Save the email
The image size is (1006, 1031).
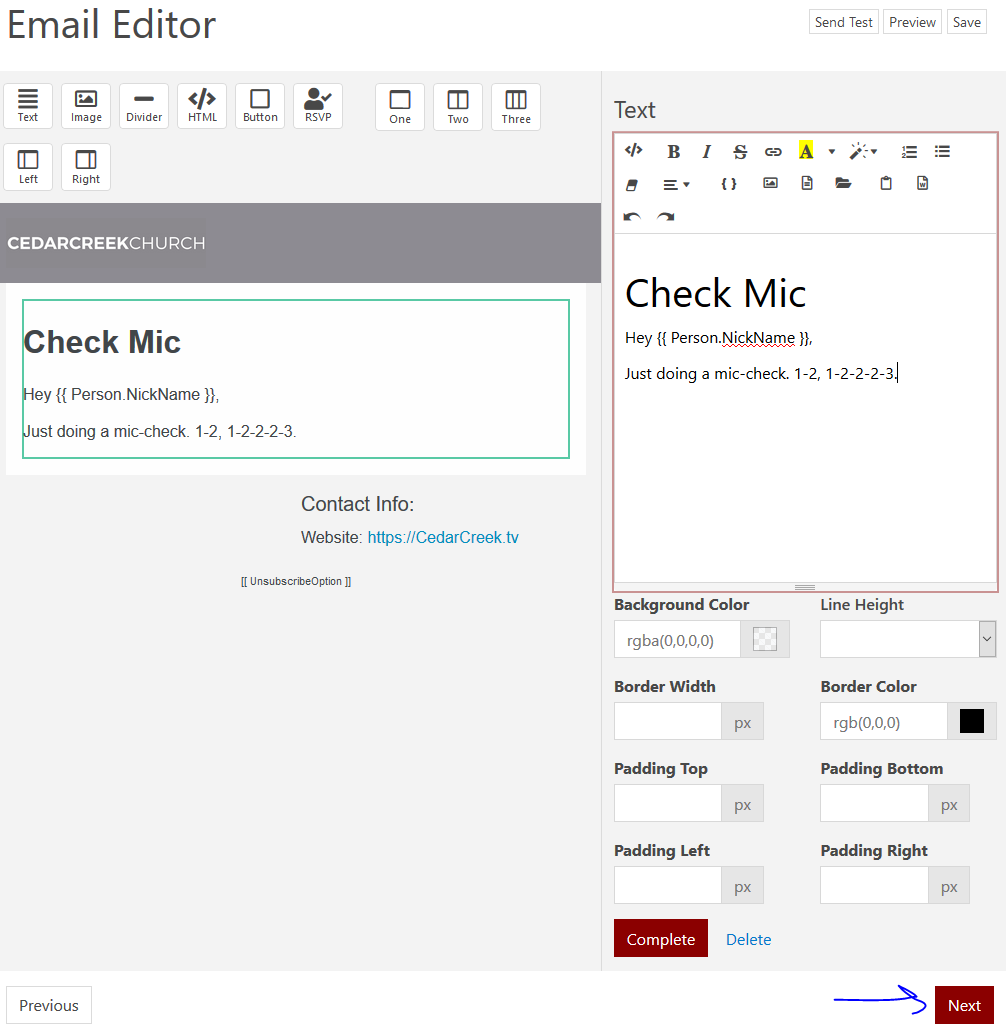[967, 22]
